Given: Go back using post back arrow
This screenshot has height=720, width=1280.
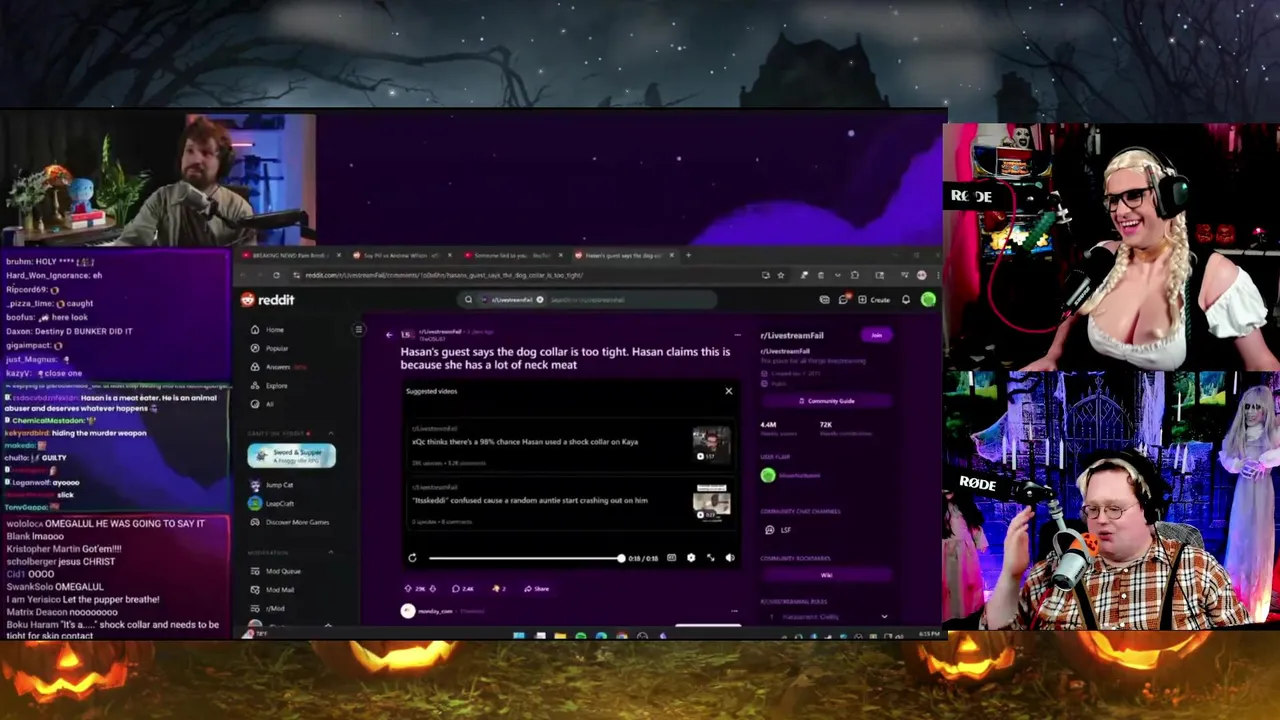Looking at the screenshot, I should pos(389,335).
